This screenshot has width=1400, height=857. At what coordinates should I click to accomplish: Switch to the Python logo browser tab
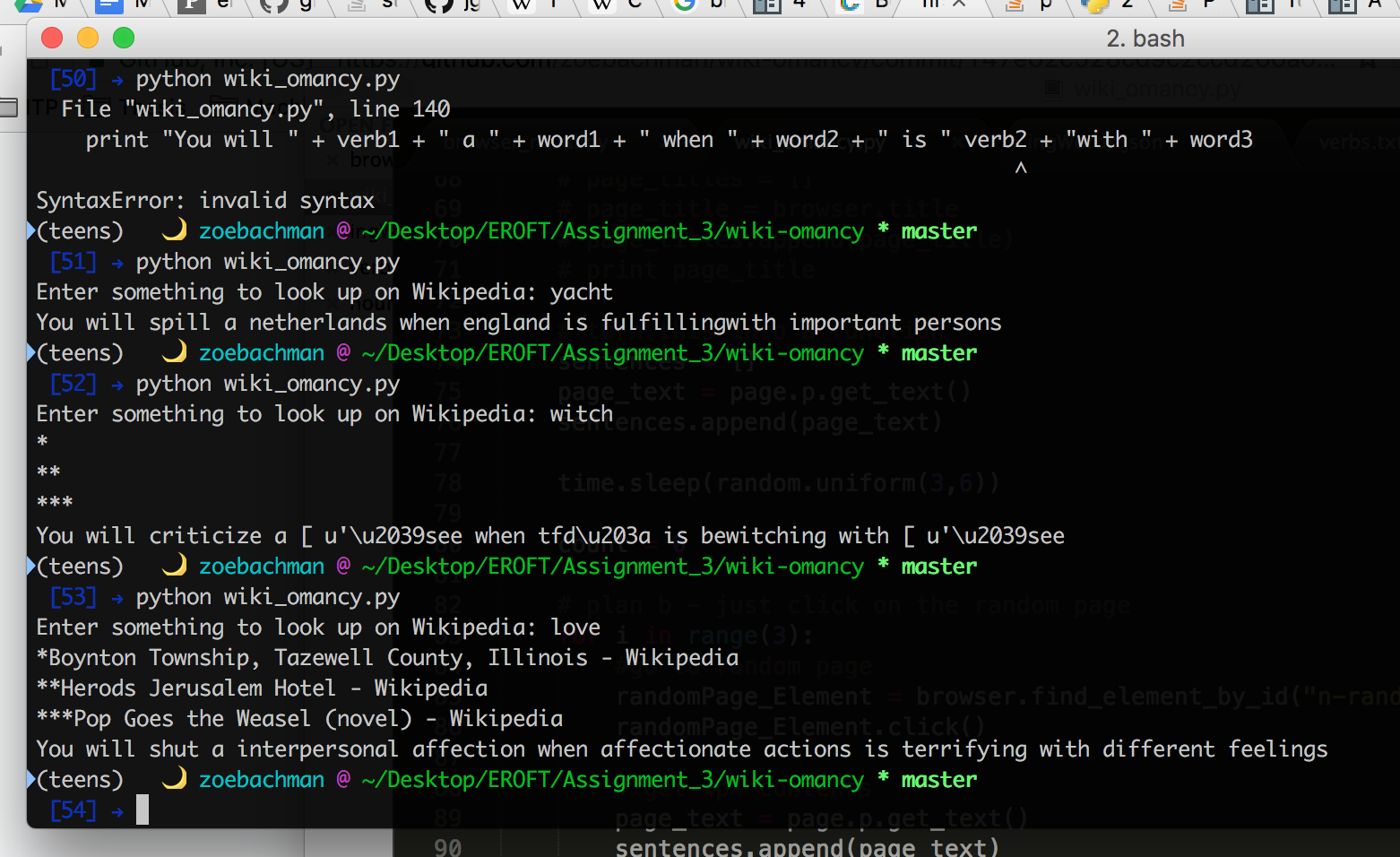(x=1094, y=4)
